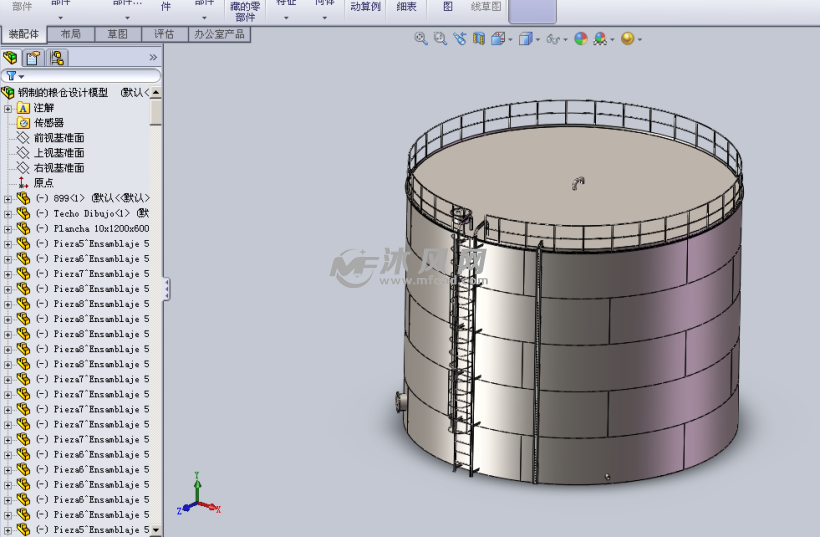
Task: Select 右视基准面 in feature tree
Action: pos(59,168)
